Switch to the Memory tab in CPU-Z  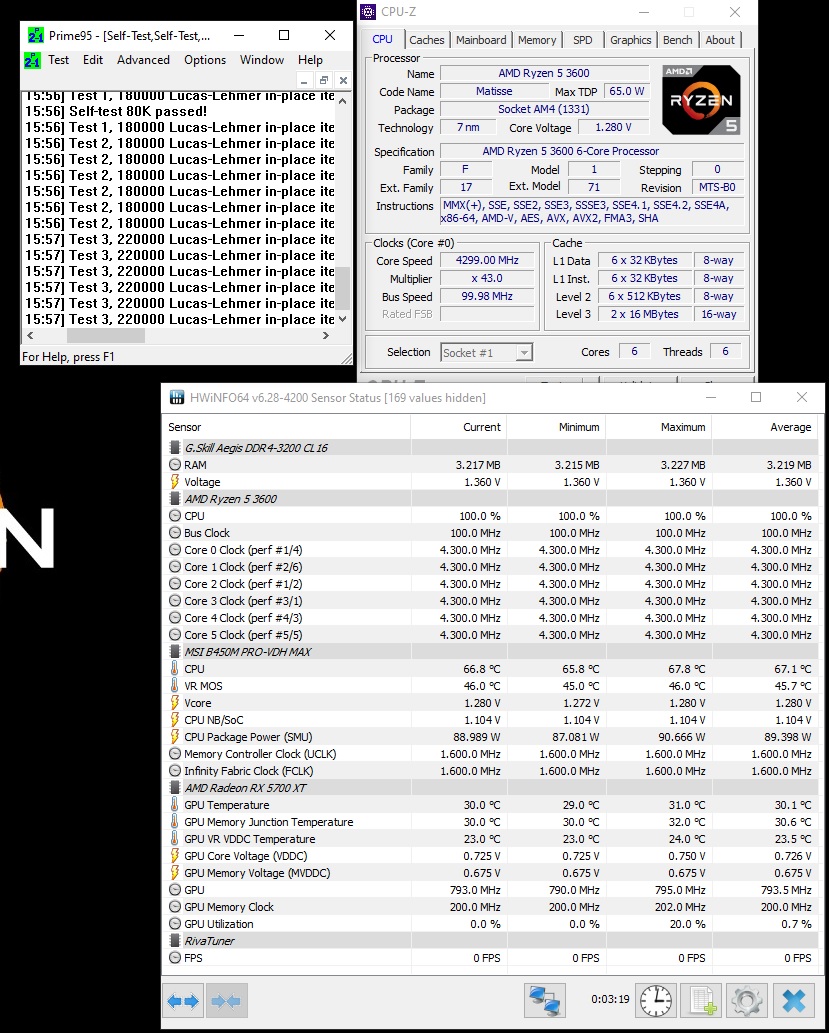[536, 40]
